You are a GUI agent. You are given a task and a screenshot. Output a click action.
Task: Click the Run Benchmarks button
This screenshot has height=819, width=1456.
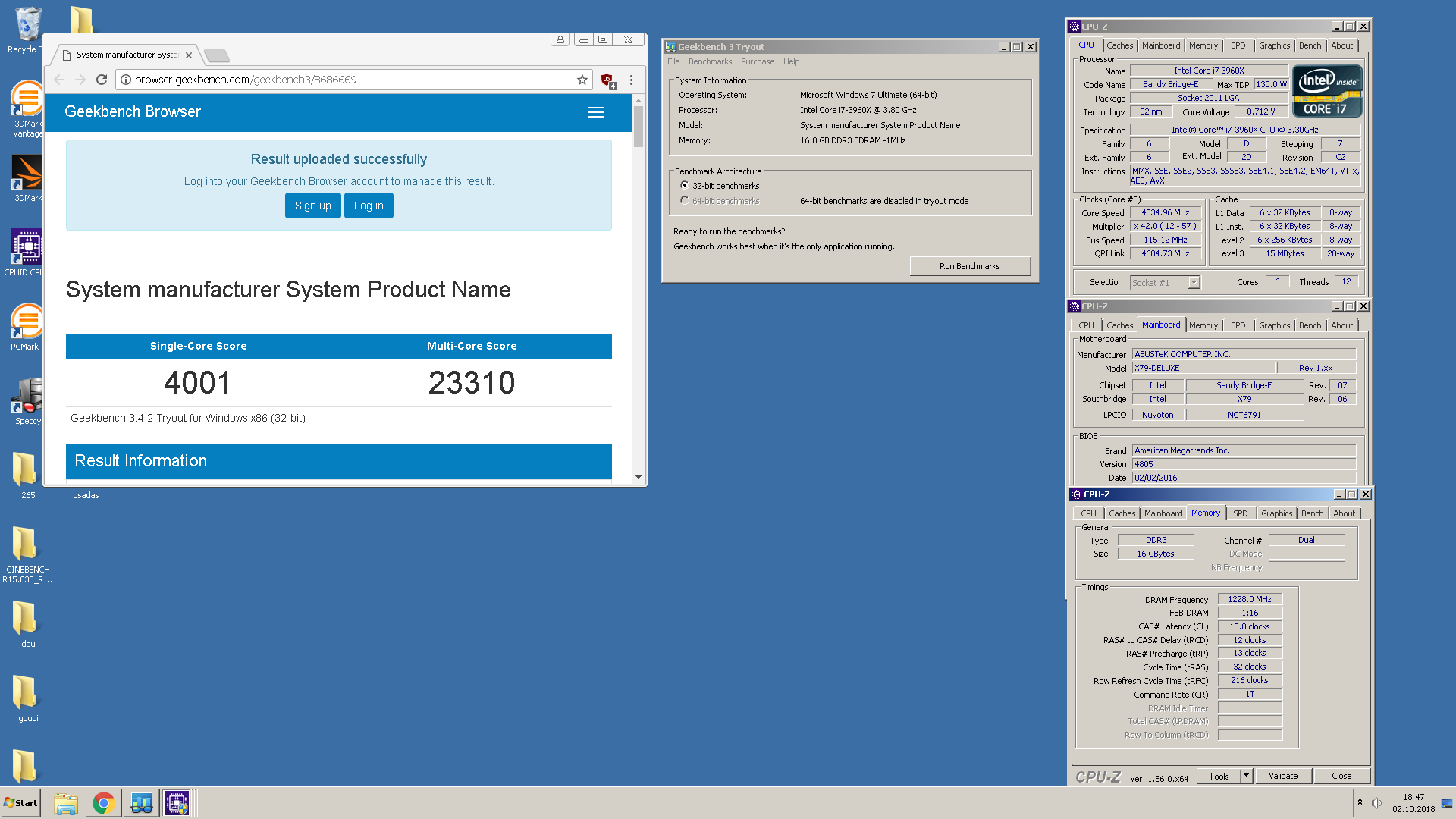click(x=969, y=266)
